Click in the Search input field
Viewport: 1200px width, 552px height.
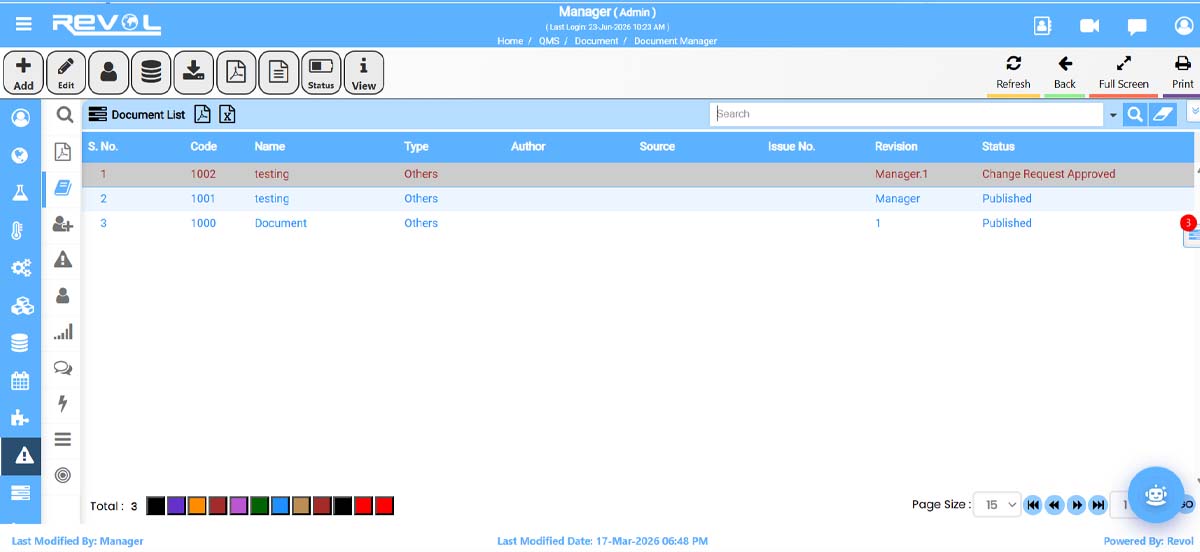pos(907,114)
